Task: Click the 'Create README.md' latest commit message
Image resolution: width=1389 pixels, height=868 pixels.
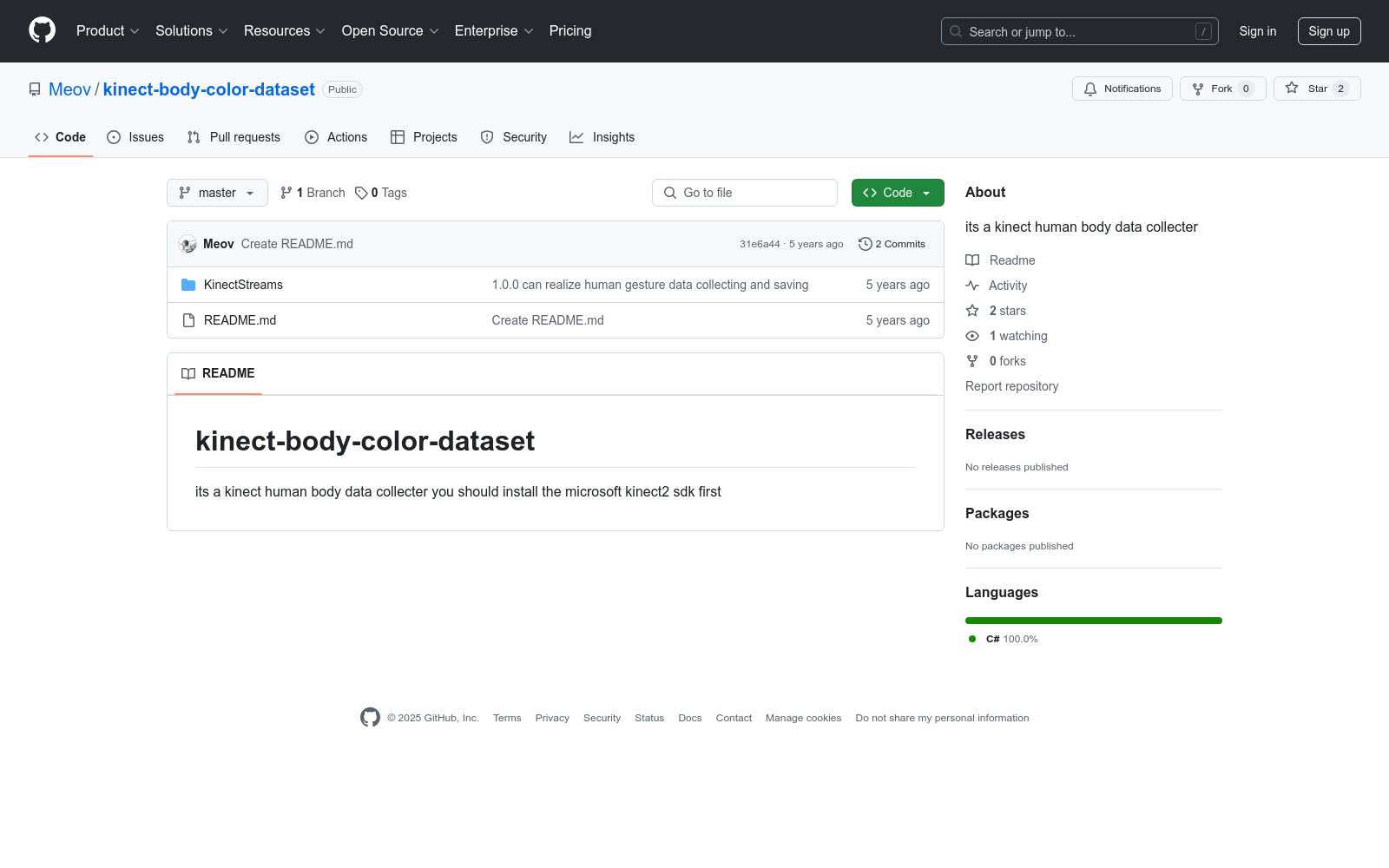Action: coord(297,244)
